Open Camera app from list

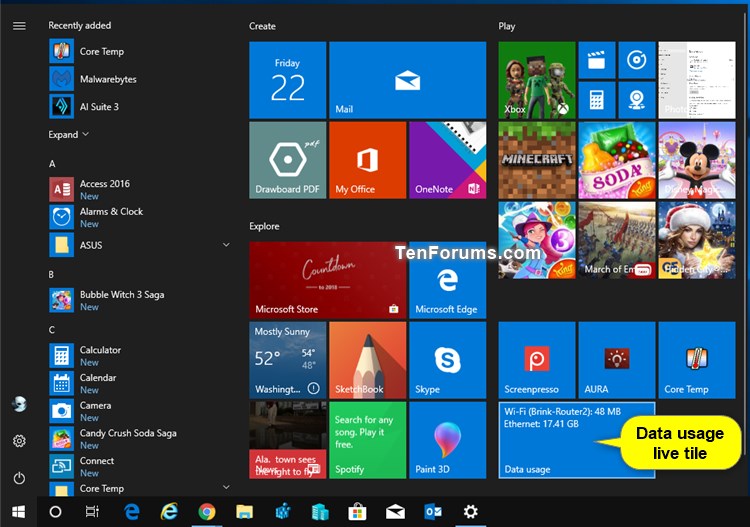(139, 411)
